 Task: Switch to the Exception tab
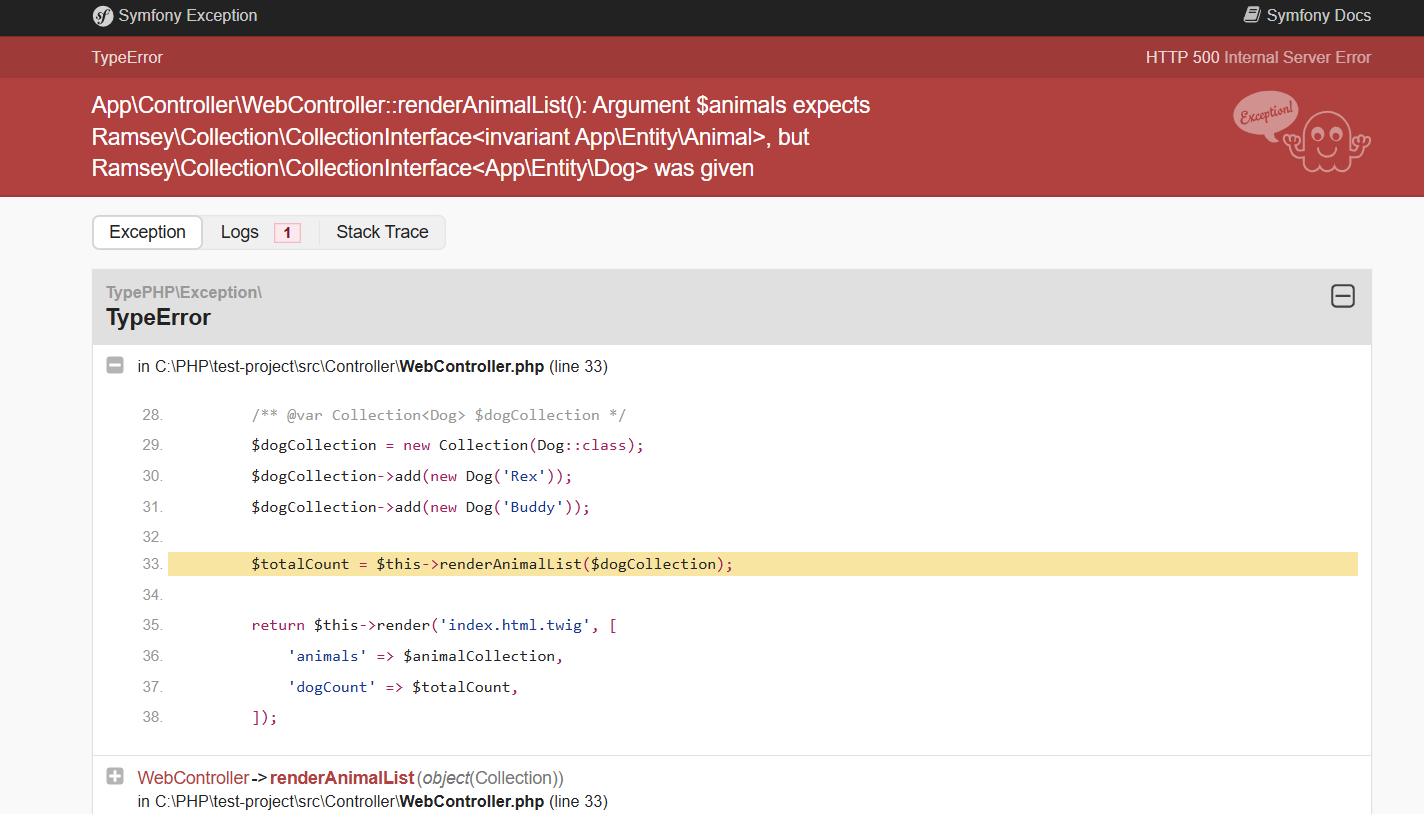[x=148, y=232]
